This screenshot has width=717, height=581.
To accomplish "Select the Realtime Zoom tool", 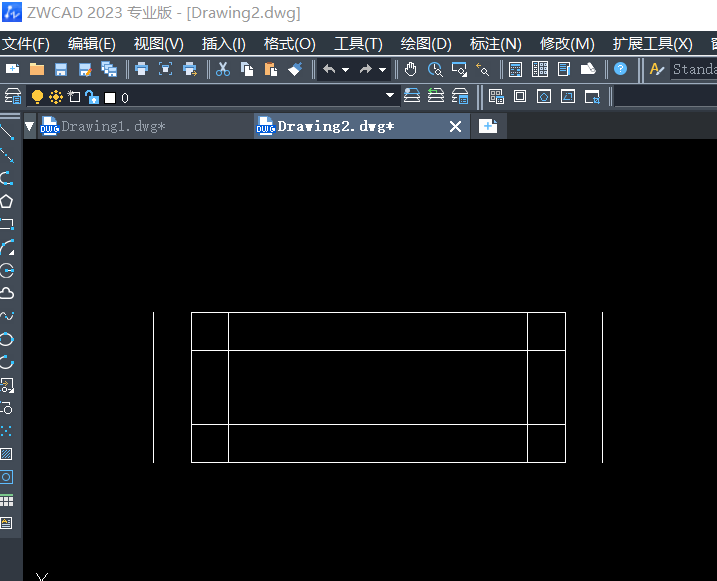I will tap(435, 69).
